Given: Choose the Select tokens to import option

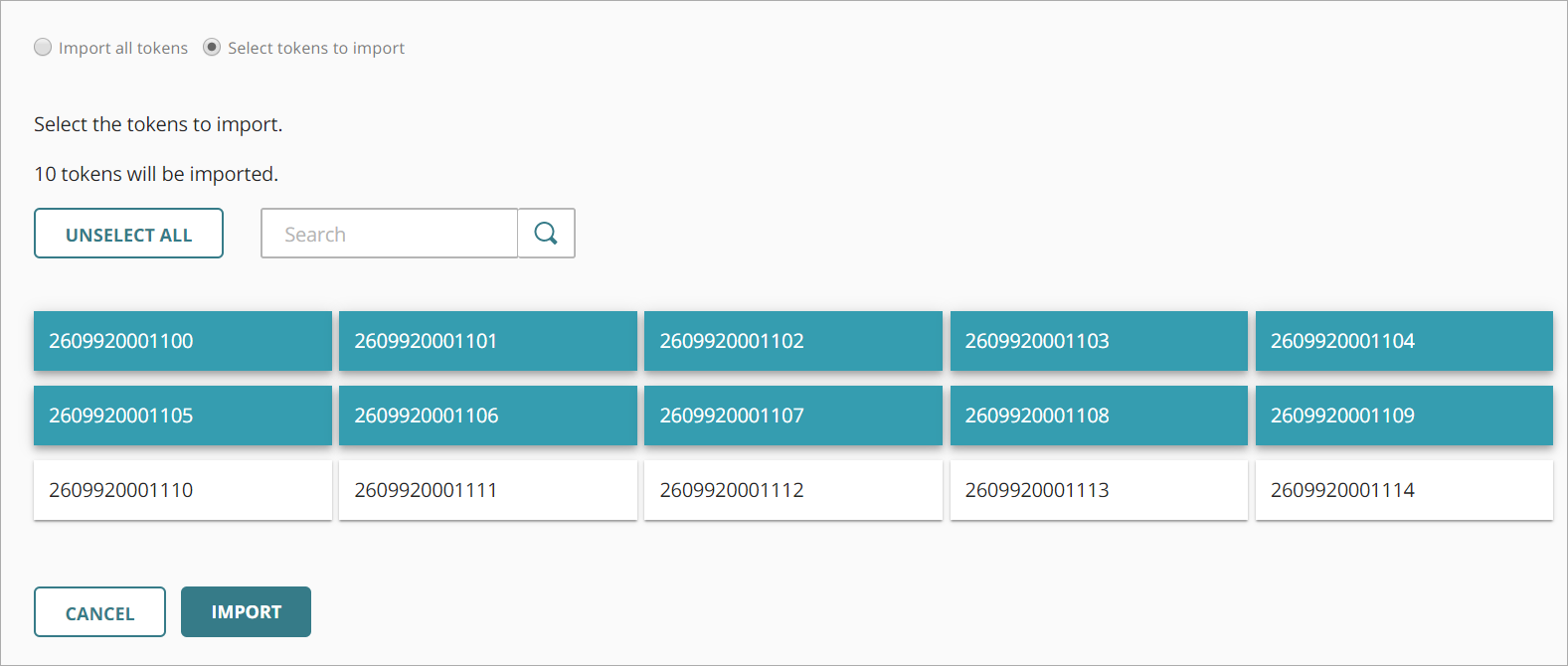Looking at the screenshot, I should tap(211, 47).
